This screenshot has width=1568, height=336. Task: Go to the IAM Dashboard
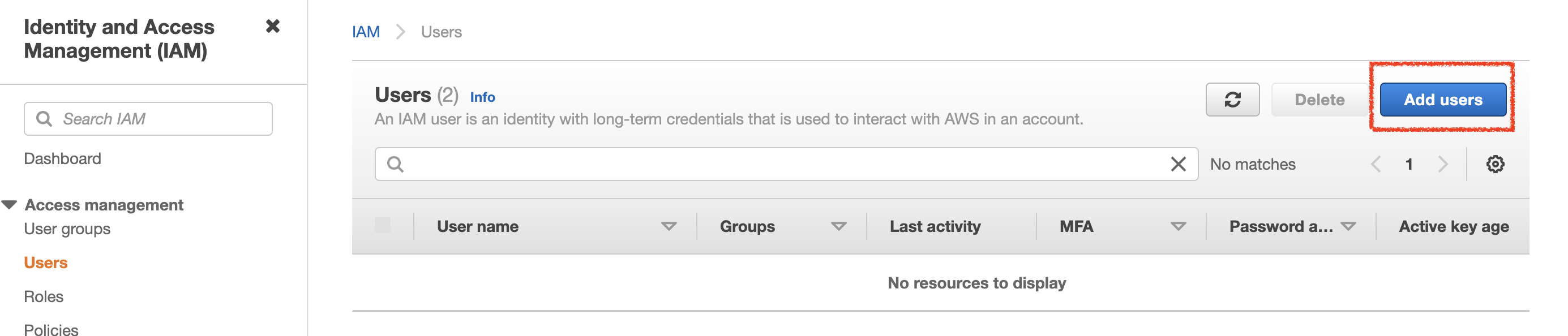tap(63, 159)
